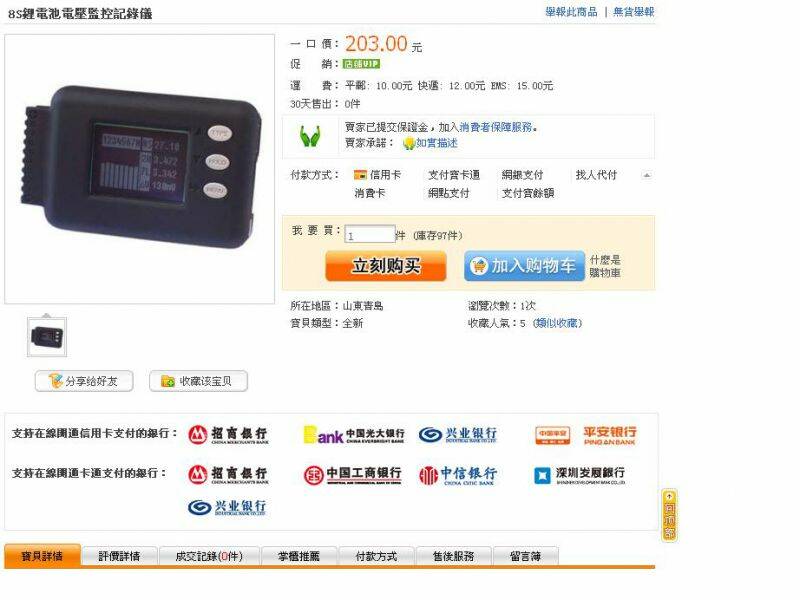Click the purchase quantity input field
The image size is (800, 600).
point(370,234)
